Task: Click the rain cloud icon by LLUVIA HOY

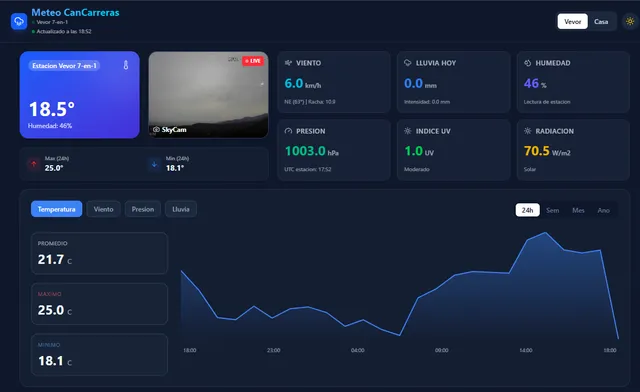Action: [407, 63]
